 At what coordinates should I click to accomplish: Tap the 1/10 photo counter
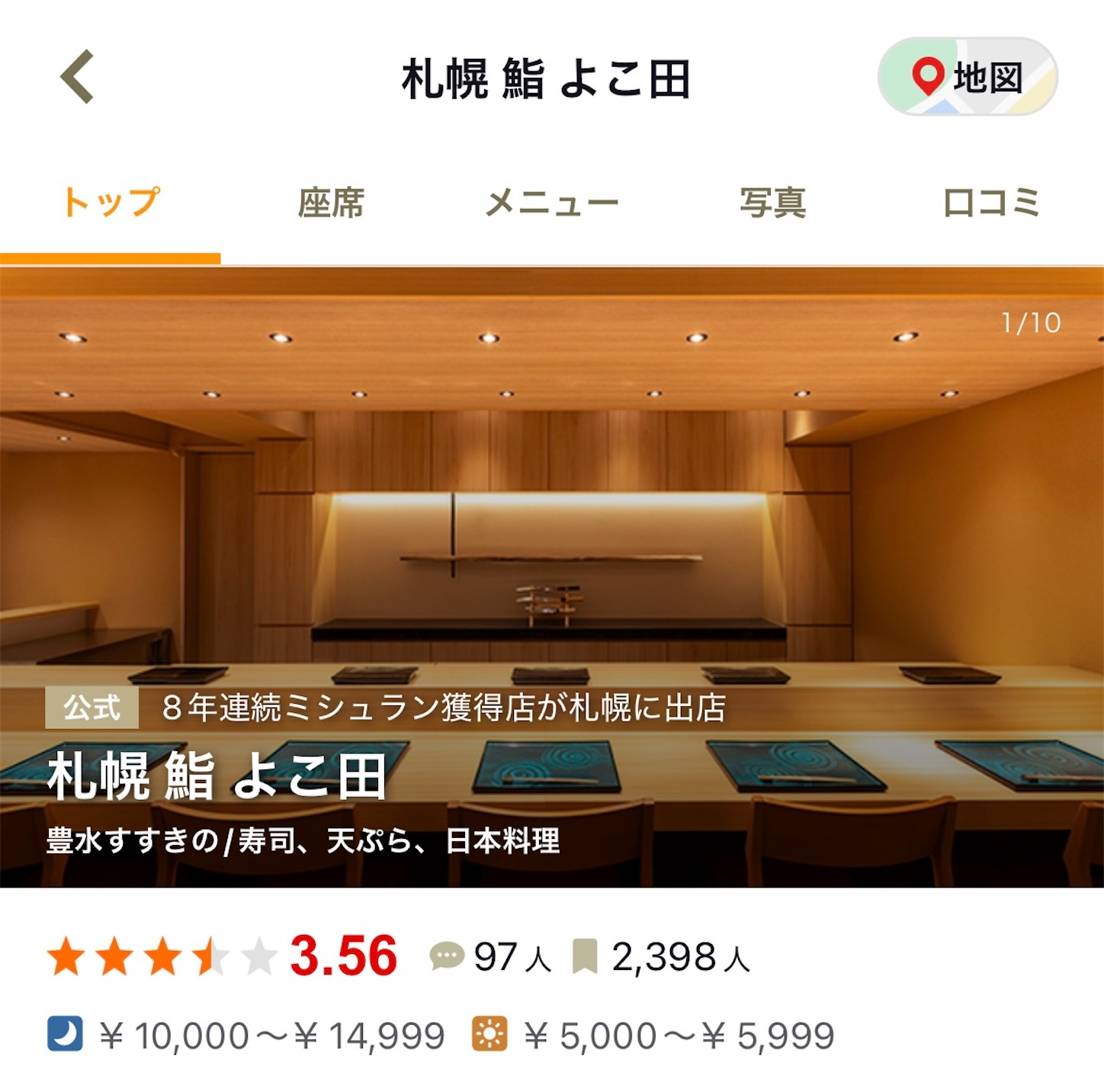pos(1031,323)
